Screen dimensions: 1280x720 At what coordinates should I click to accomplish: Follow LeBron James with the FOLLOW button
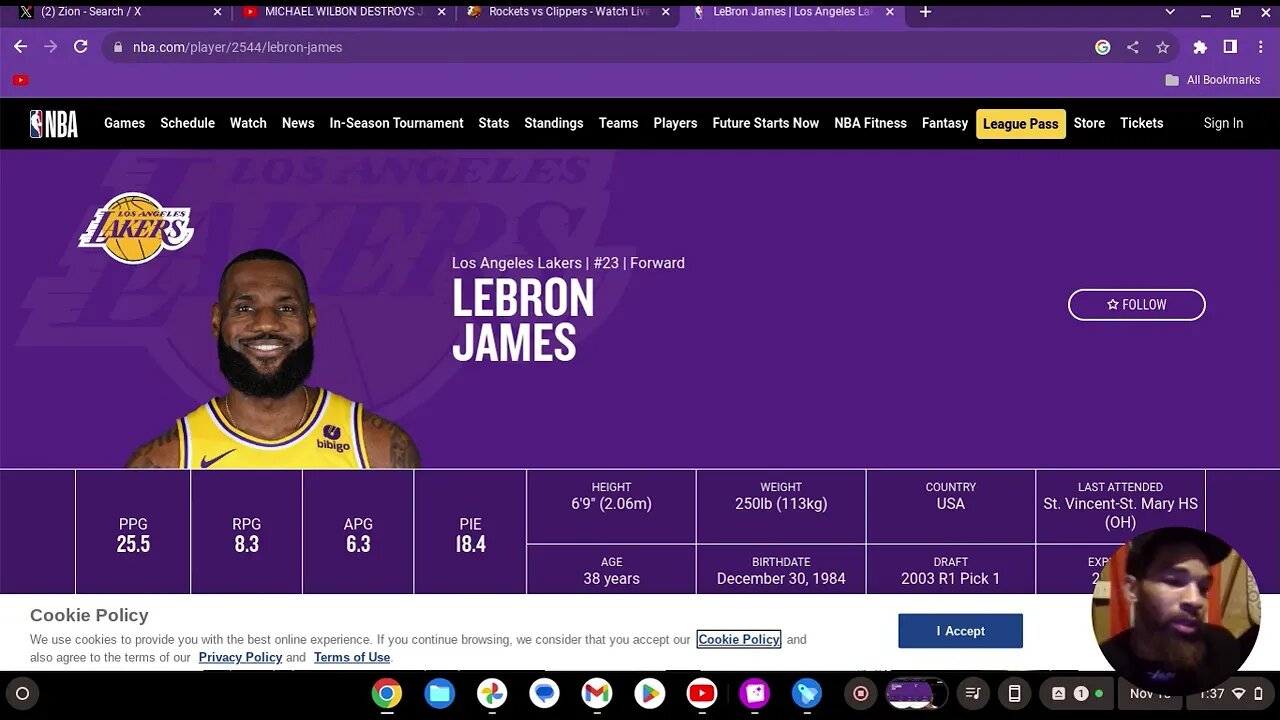[1136, 305]
